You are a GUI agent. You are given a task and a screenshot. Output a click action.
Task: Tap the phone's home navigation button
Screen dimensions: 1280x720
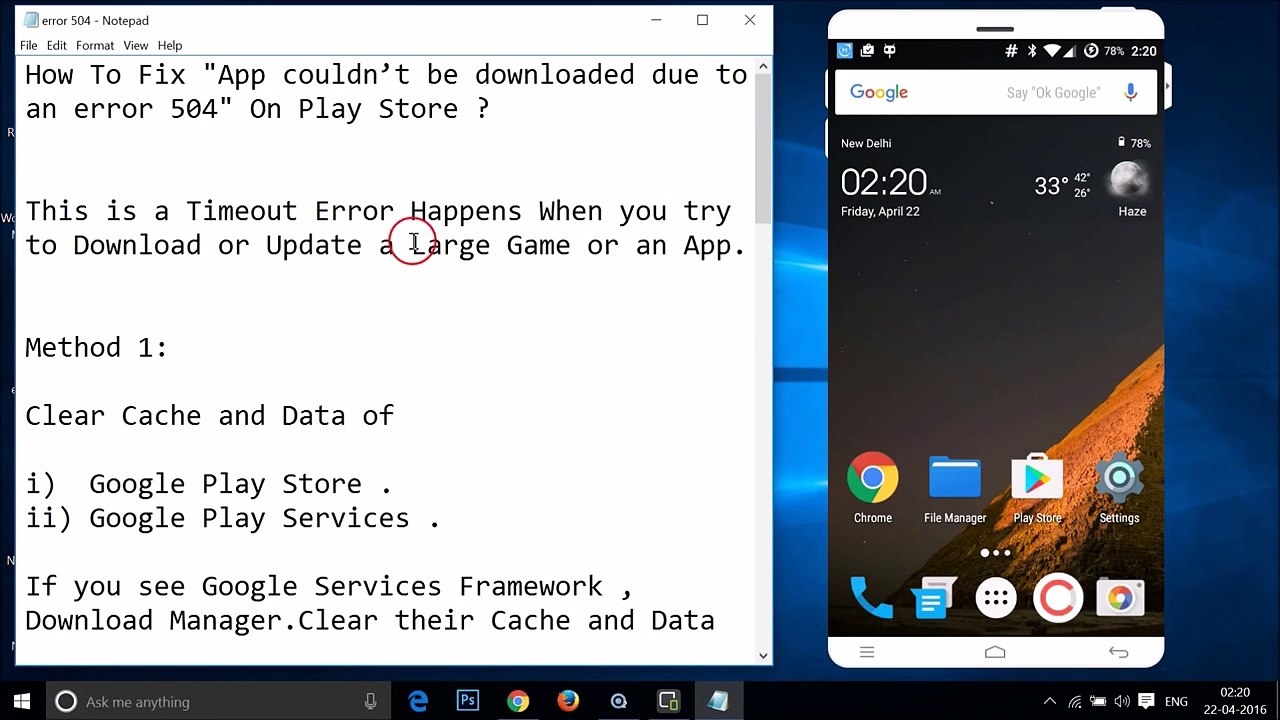pos(995,652)
